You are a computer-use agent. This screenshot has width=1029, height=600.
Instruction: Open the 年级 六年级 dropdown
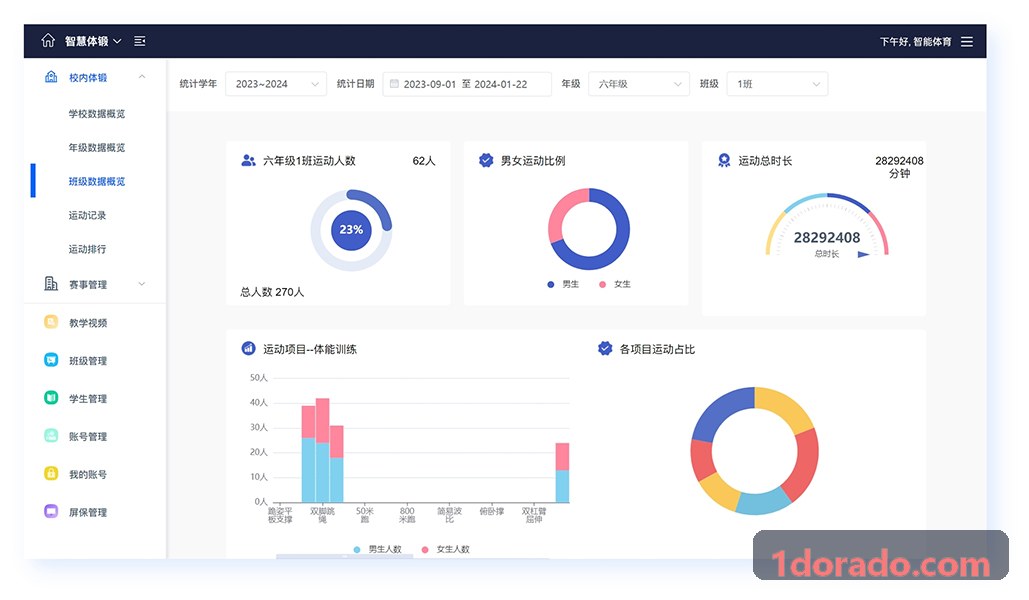(639, 84)
